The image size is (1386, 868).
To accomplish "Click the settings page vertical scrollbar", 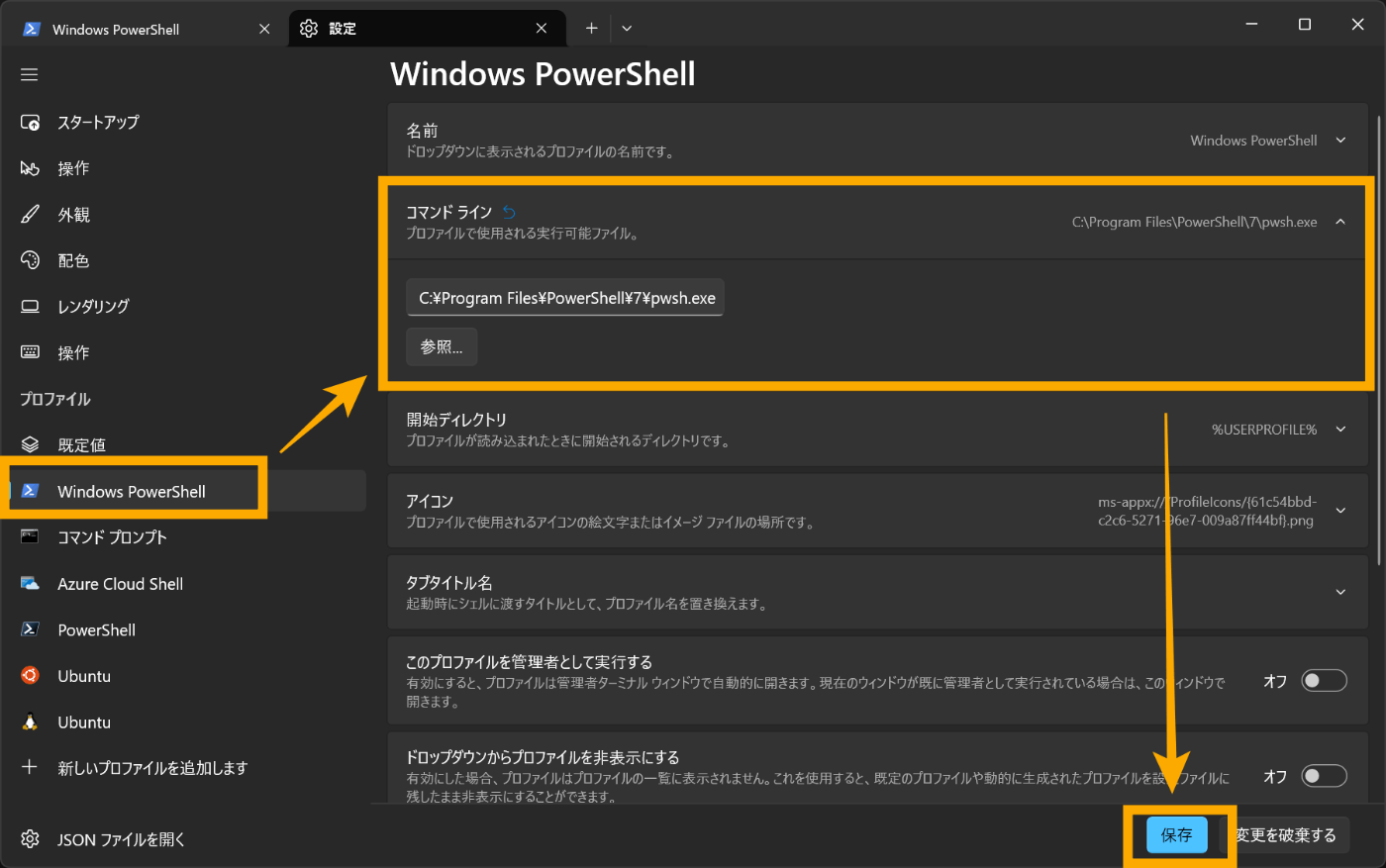I will 1379,341.
